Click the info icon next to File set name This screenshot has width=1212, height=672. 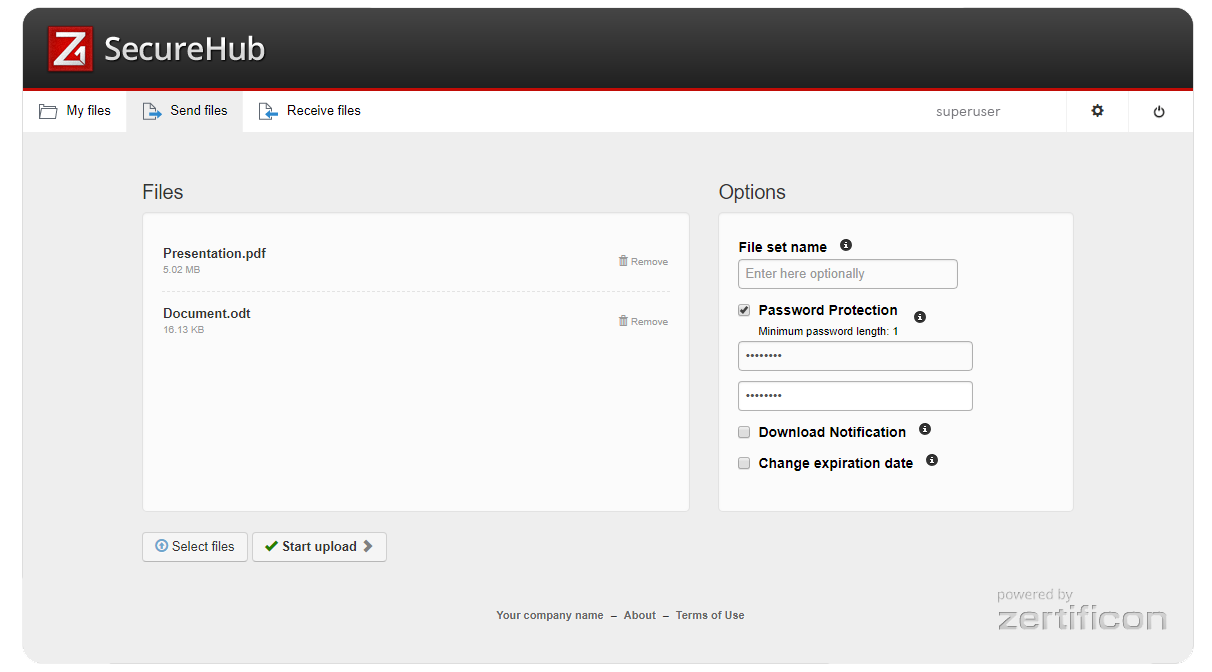(846, 245)
